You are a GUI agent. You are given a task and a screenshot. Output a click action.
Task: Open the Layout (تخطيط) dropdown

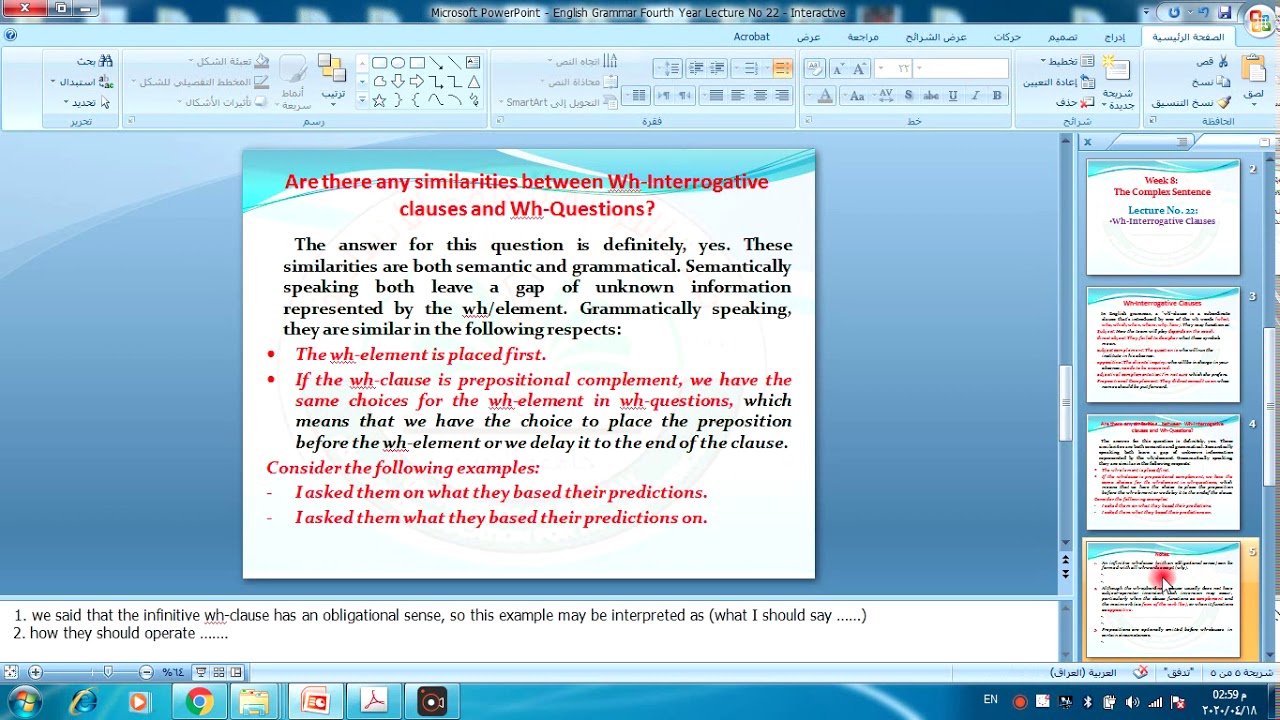coord(1067,62)
